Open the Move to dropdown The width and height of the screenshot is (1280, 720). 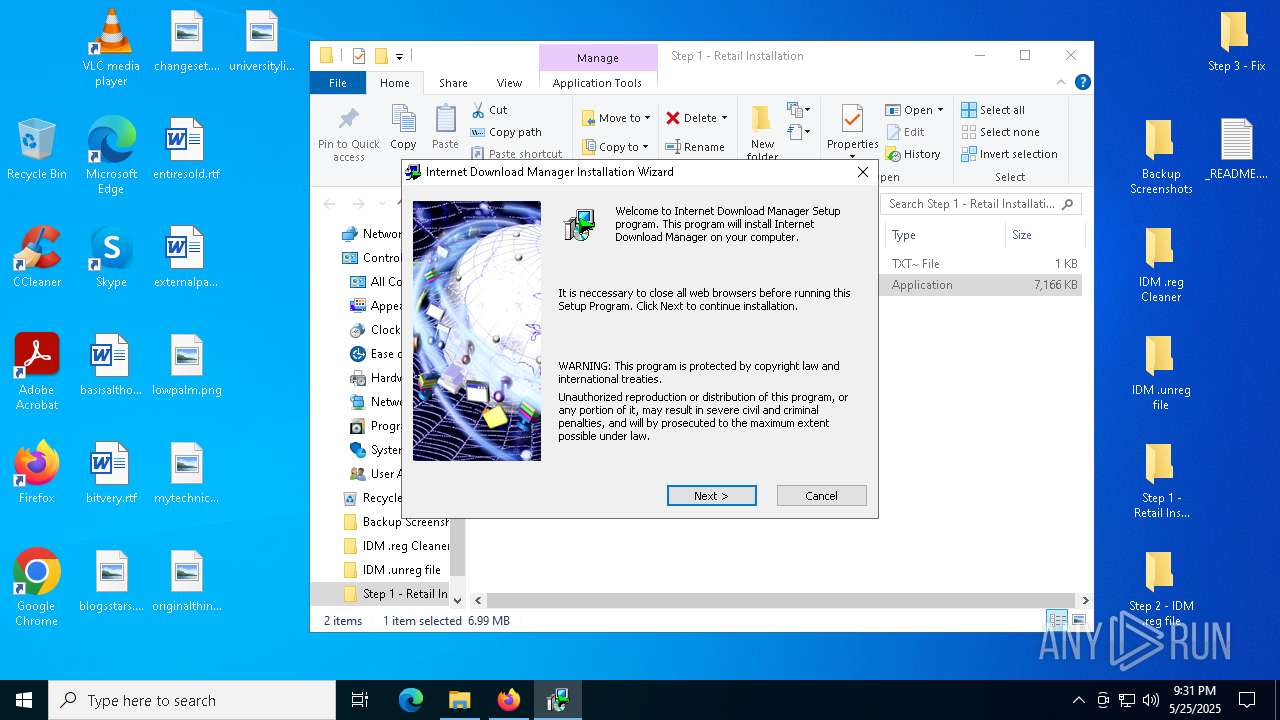(x=616, y=118)
